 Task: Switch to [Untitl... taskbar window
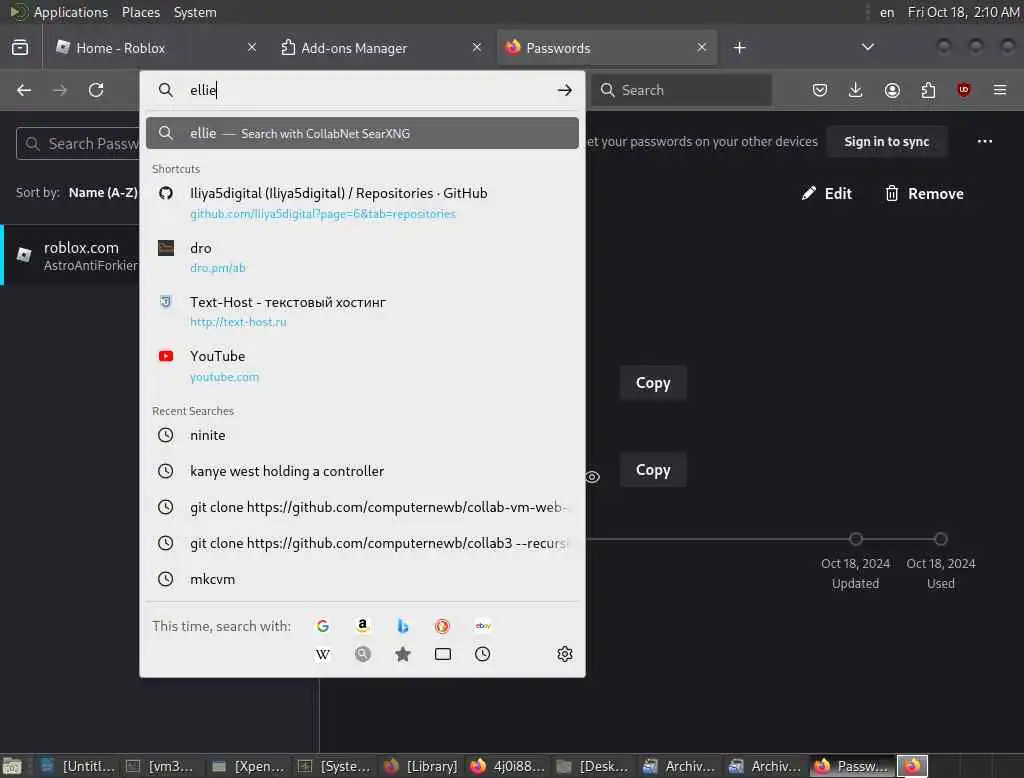[x=78, y=766]
